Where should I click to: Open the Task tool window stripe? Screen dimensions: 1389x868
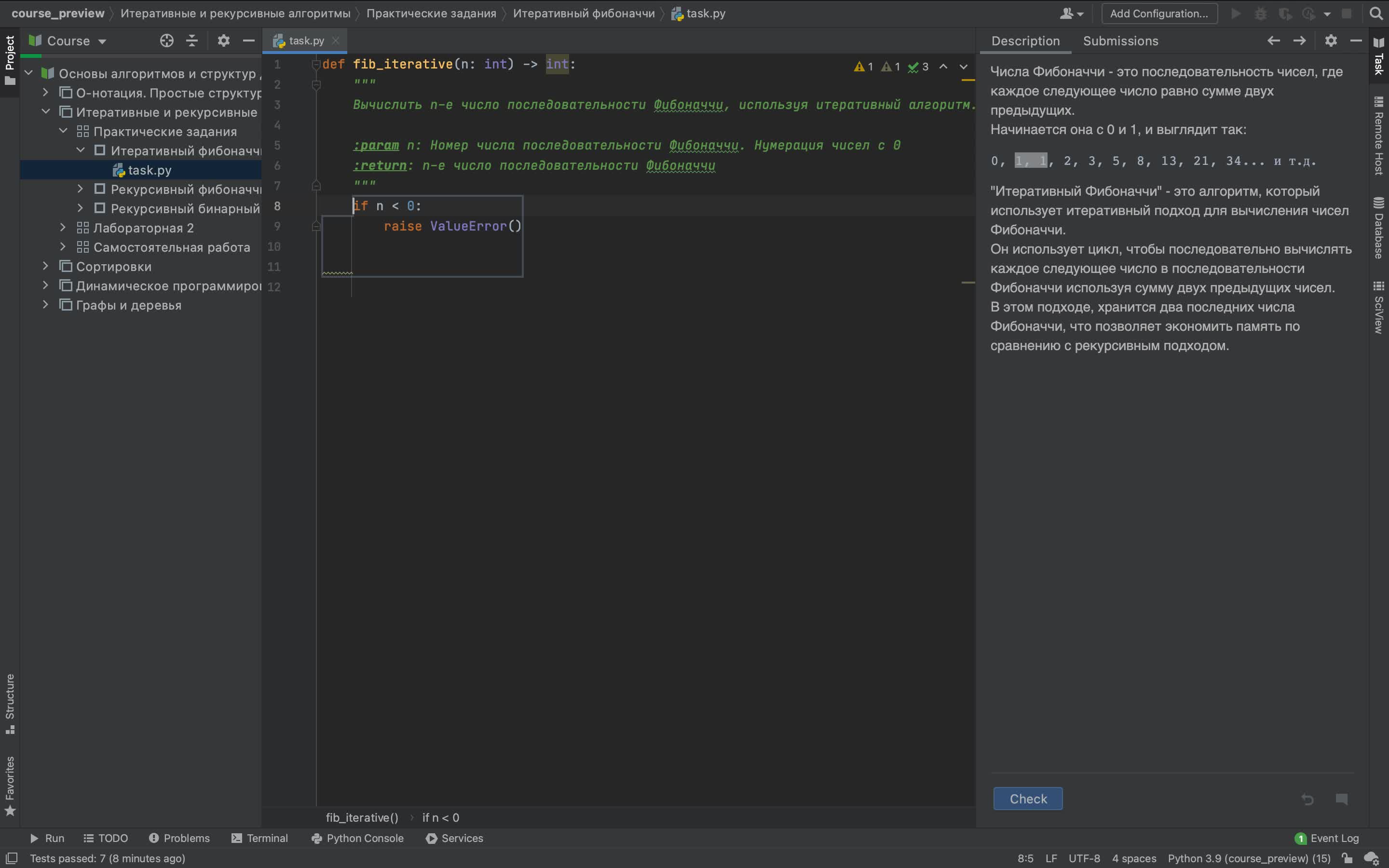1379,55
